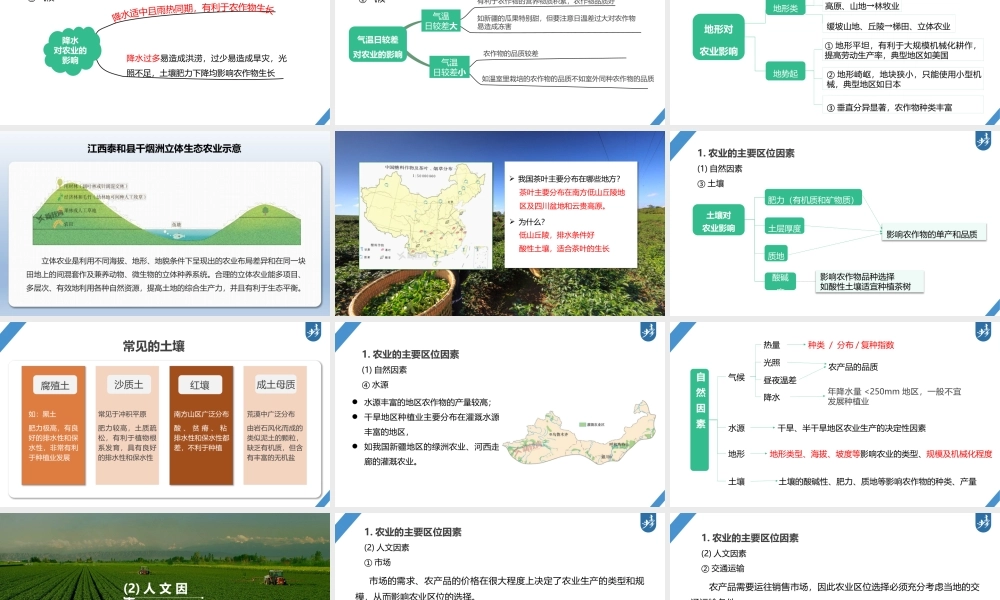Expand the 地形起伏 node branches
Image resolution: width=1000 pixels, height=600 pixels.
point(788,72)
